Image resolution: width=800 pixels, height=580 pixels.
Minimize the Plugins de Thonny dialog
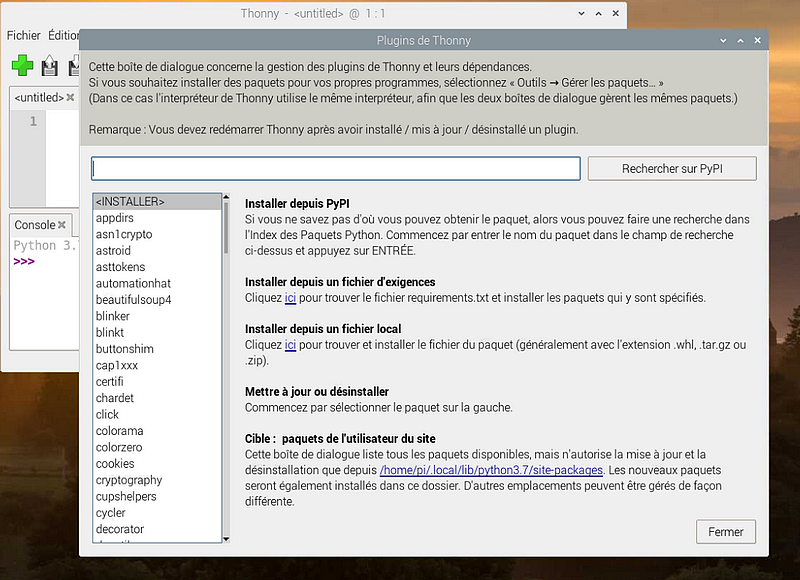coord(723,40)
